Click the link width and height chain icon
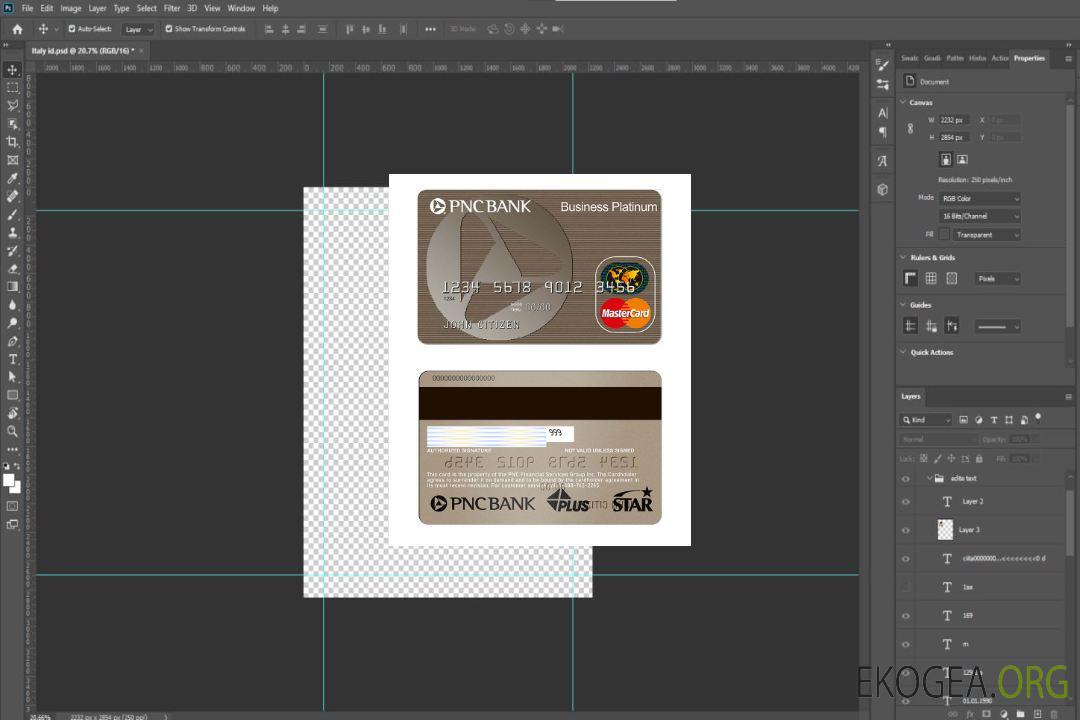 pyautogui.click(x=911, y=129)
